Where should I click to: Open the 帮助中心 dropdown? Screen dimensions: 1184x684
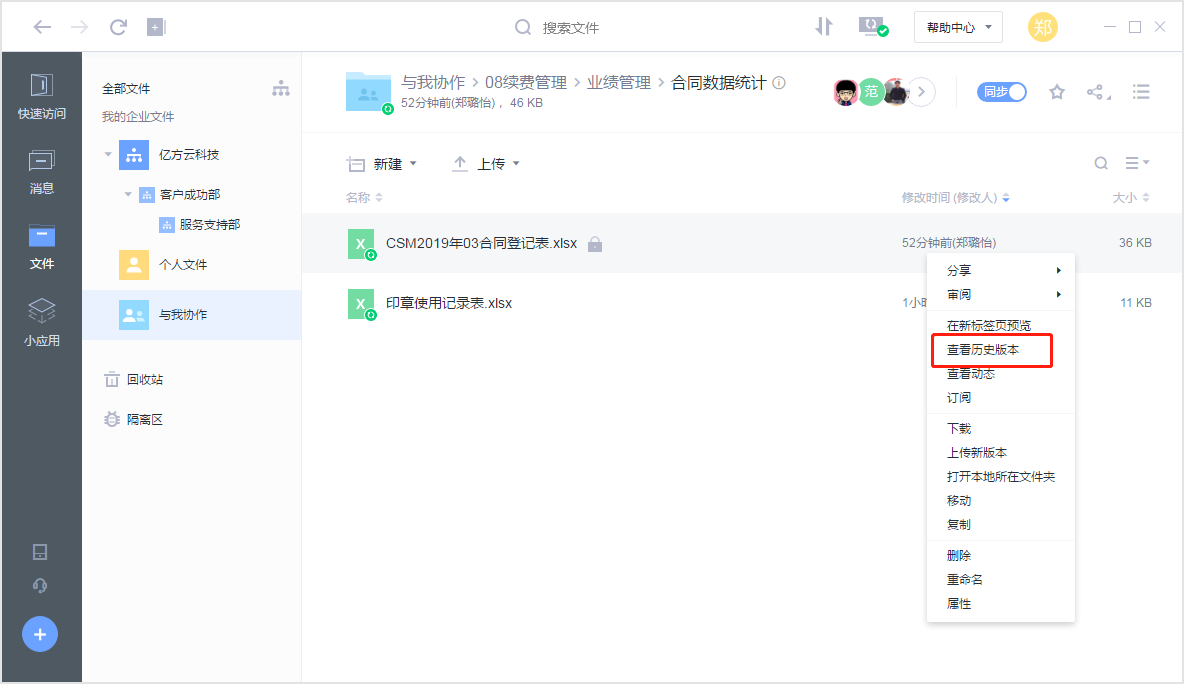pos(957,27)
